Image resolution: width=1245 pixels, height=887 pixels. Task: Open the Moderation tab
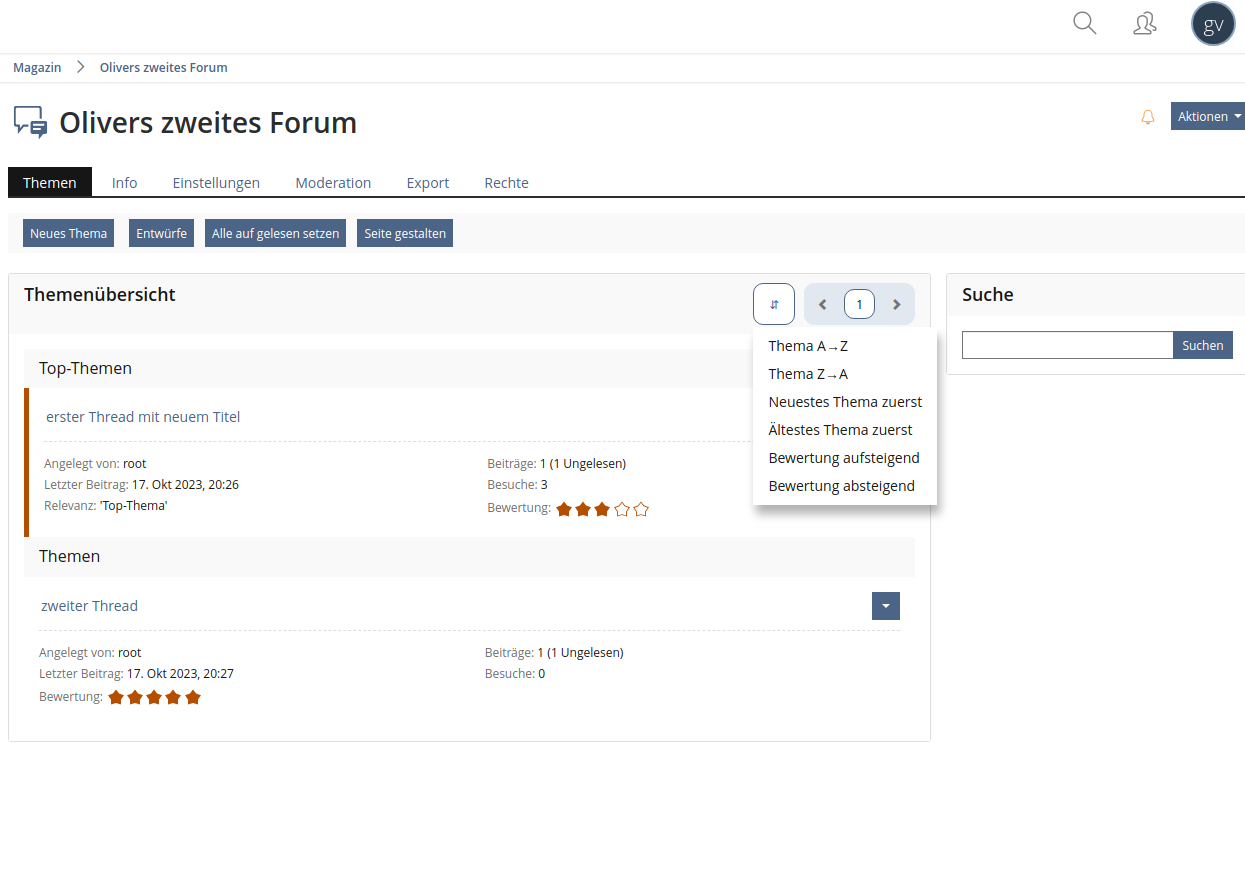point(333,183)
